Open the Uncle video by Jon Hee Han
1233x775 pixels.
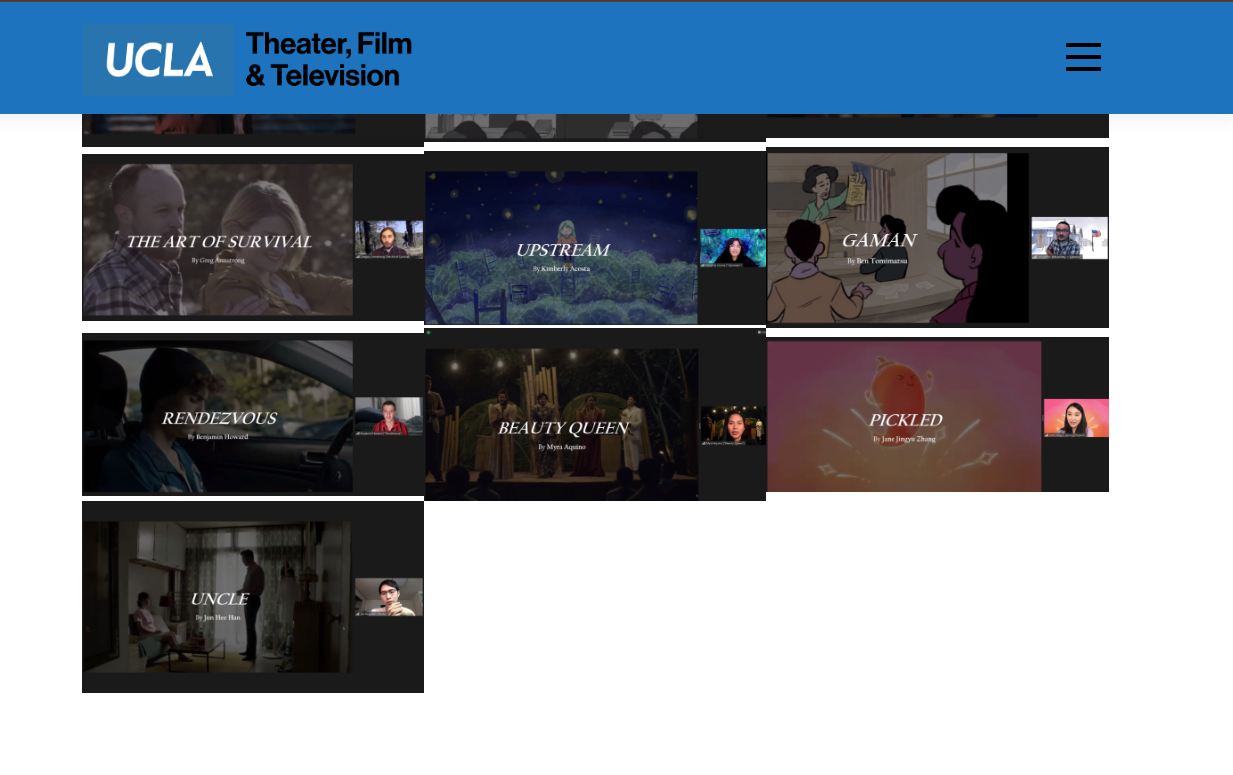217,596
